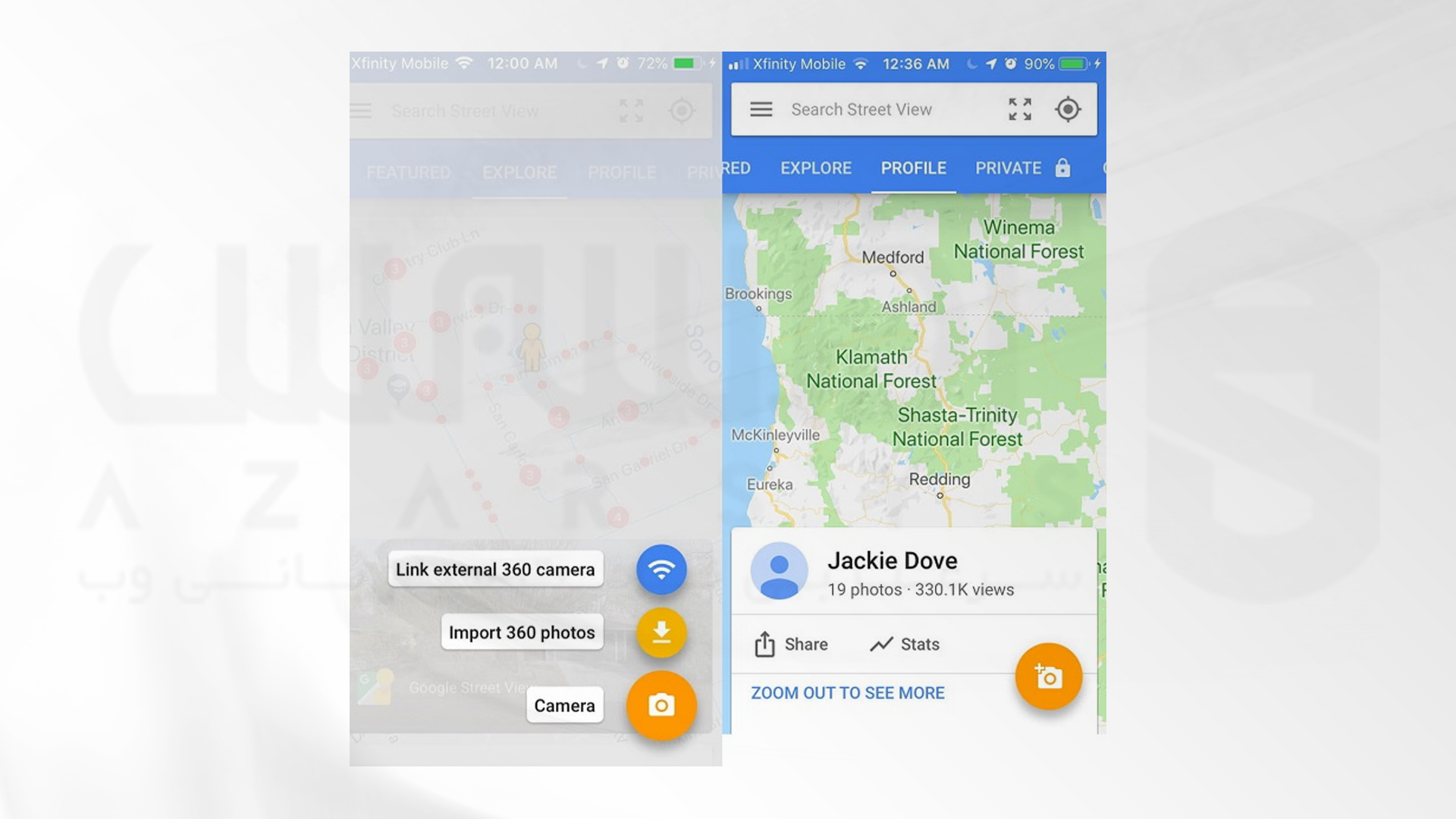Tap the location crosshair target icon
Screen dimensions: 1456x819
click(1069, 108)
